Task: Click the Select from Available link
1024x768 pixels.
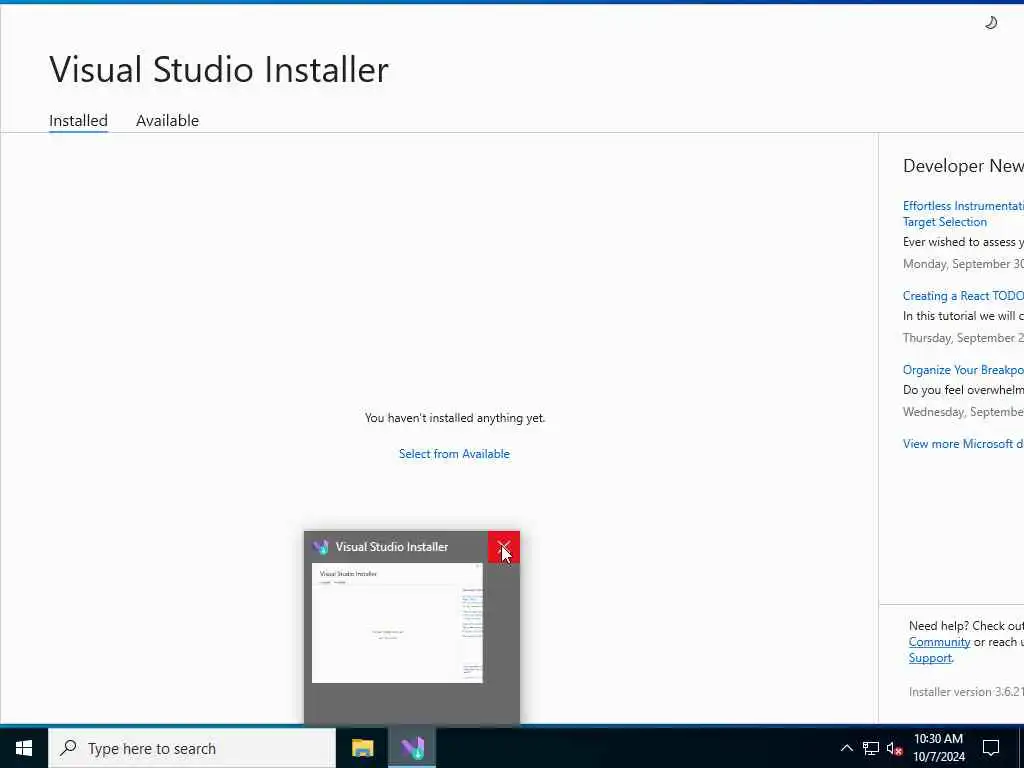Action: (455, 454)
